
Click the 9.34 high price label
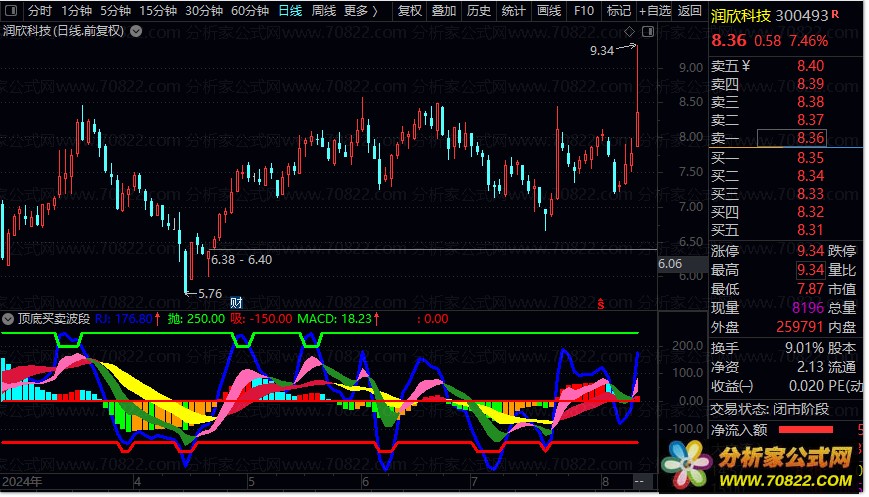point(602,50)
